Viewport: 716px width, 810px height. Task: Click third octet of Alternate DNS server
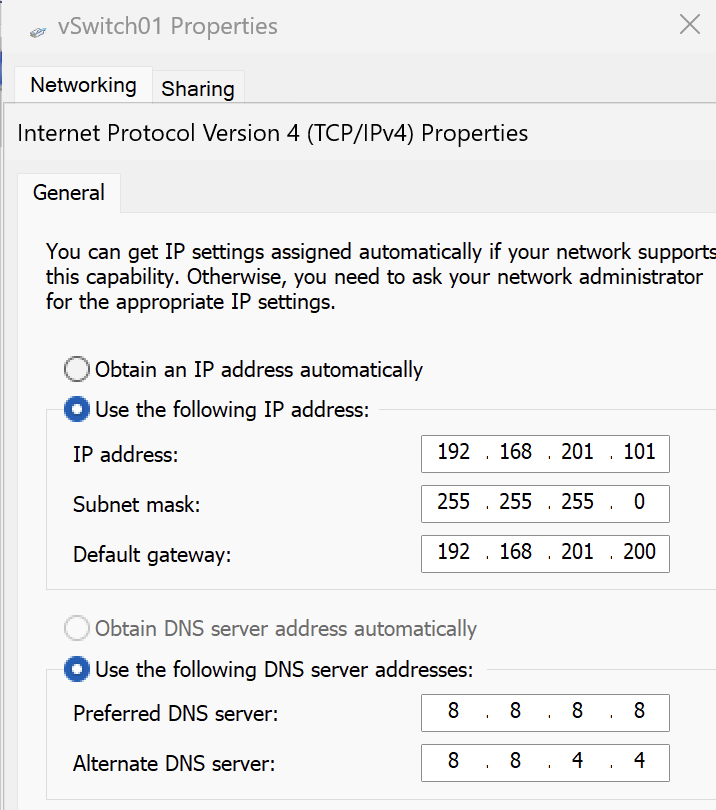tap(578, 761)
